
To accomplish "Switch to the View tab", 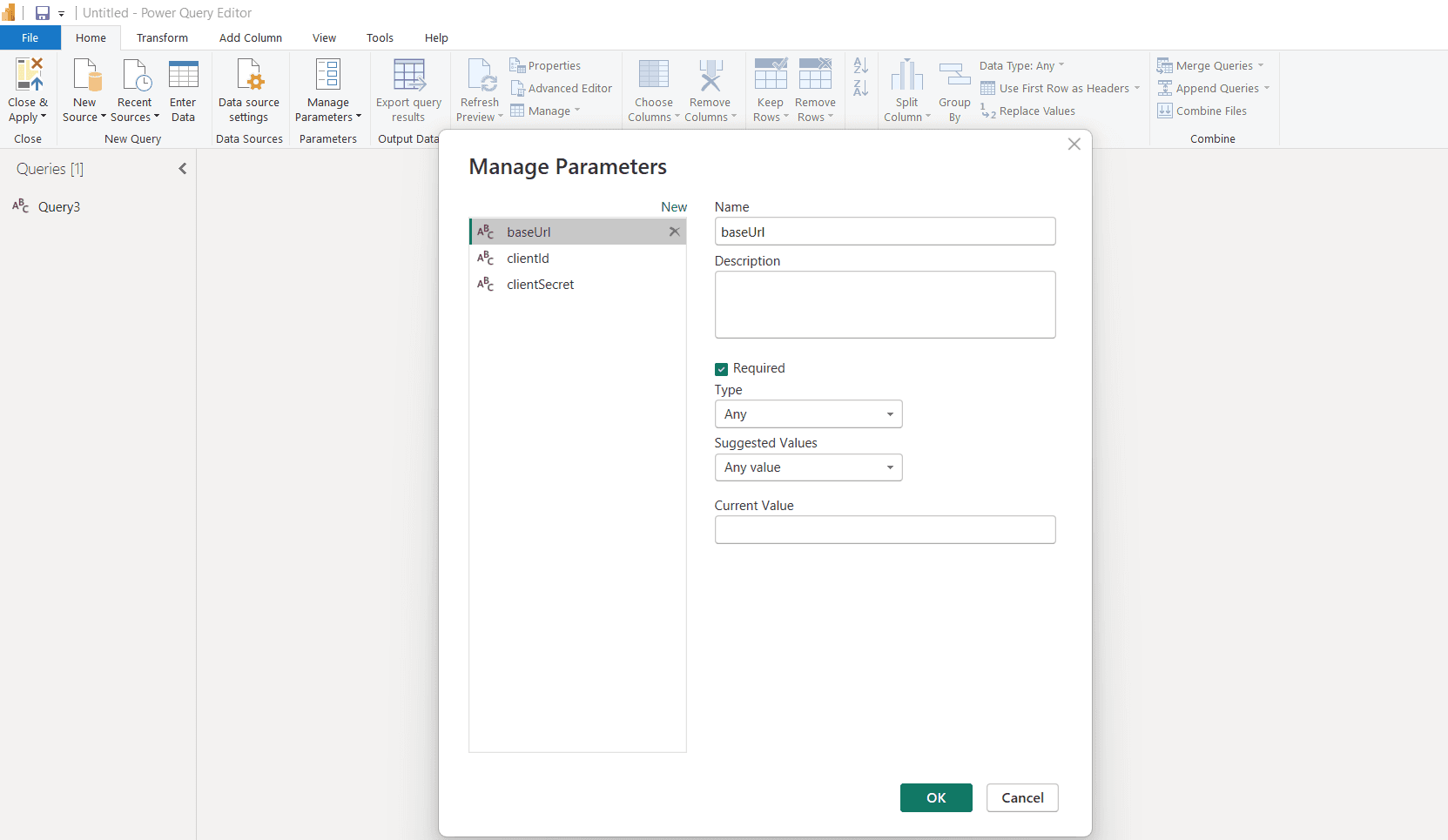I will click(325, 37).
